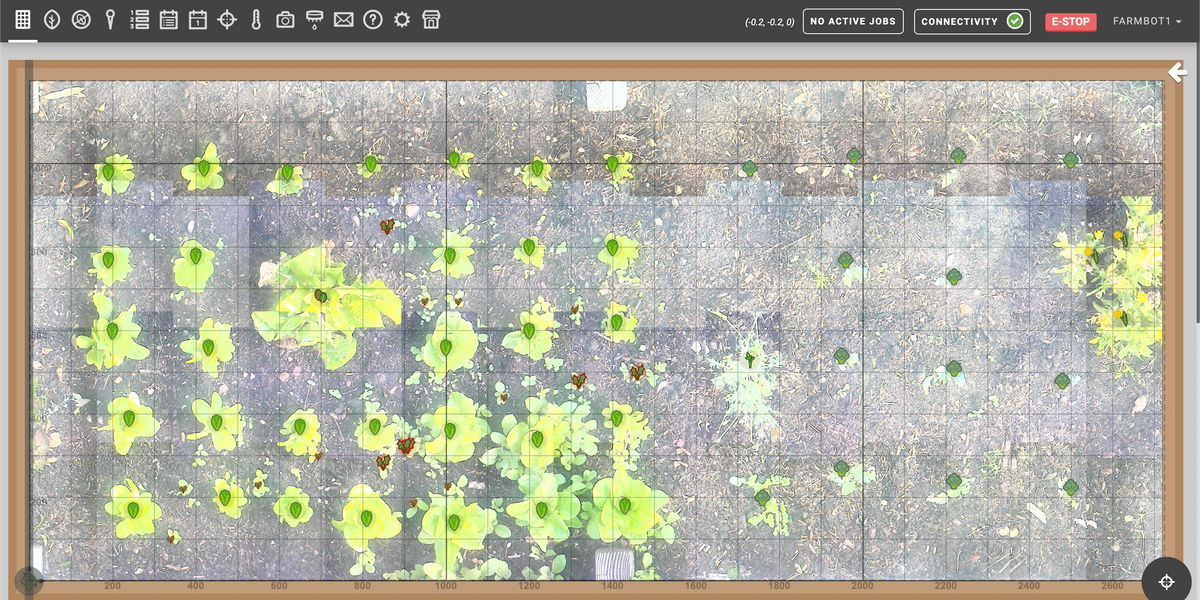The width and height of the screenshot is (1200, 600).
Task: Open the CONNECTIVITY status button
Action: [972, 21]
